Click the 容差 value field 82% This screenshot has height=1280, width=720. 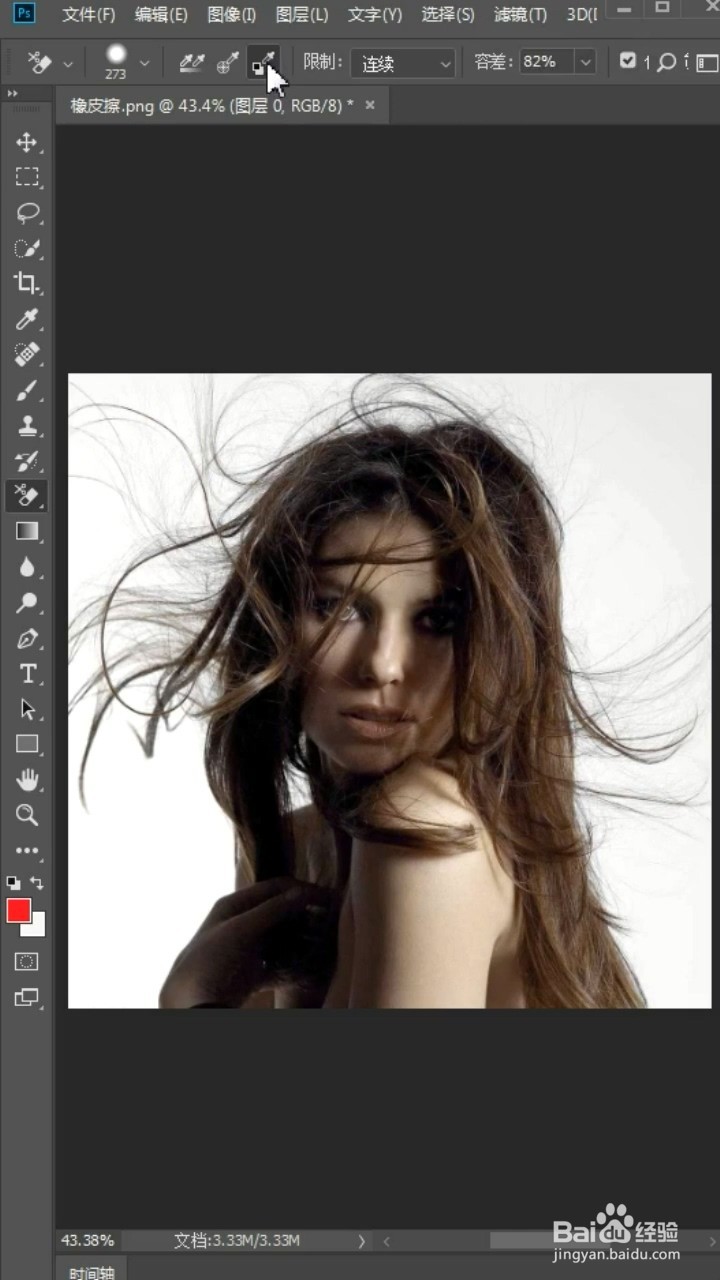tap(545, 62)
